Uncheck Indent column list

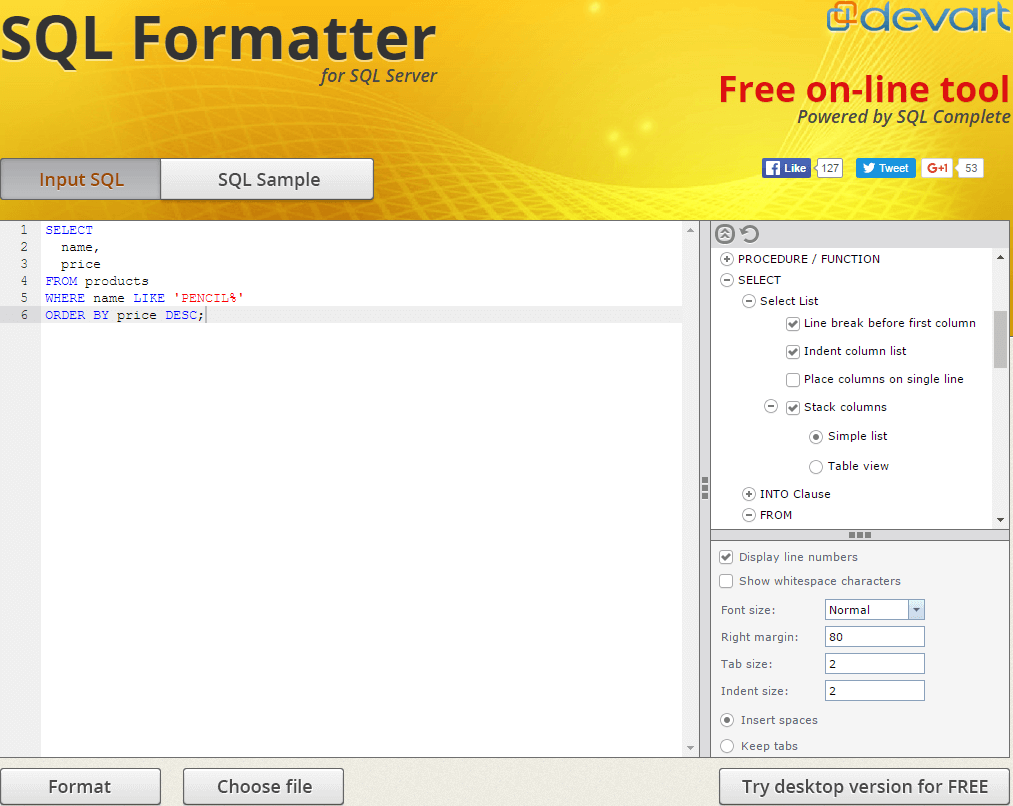tap(793, 352)
